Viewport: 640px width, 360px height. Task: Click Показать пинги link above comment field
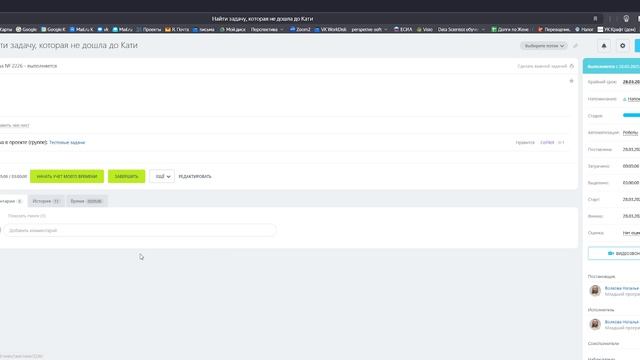(x=27, y=216)
